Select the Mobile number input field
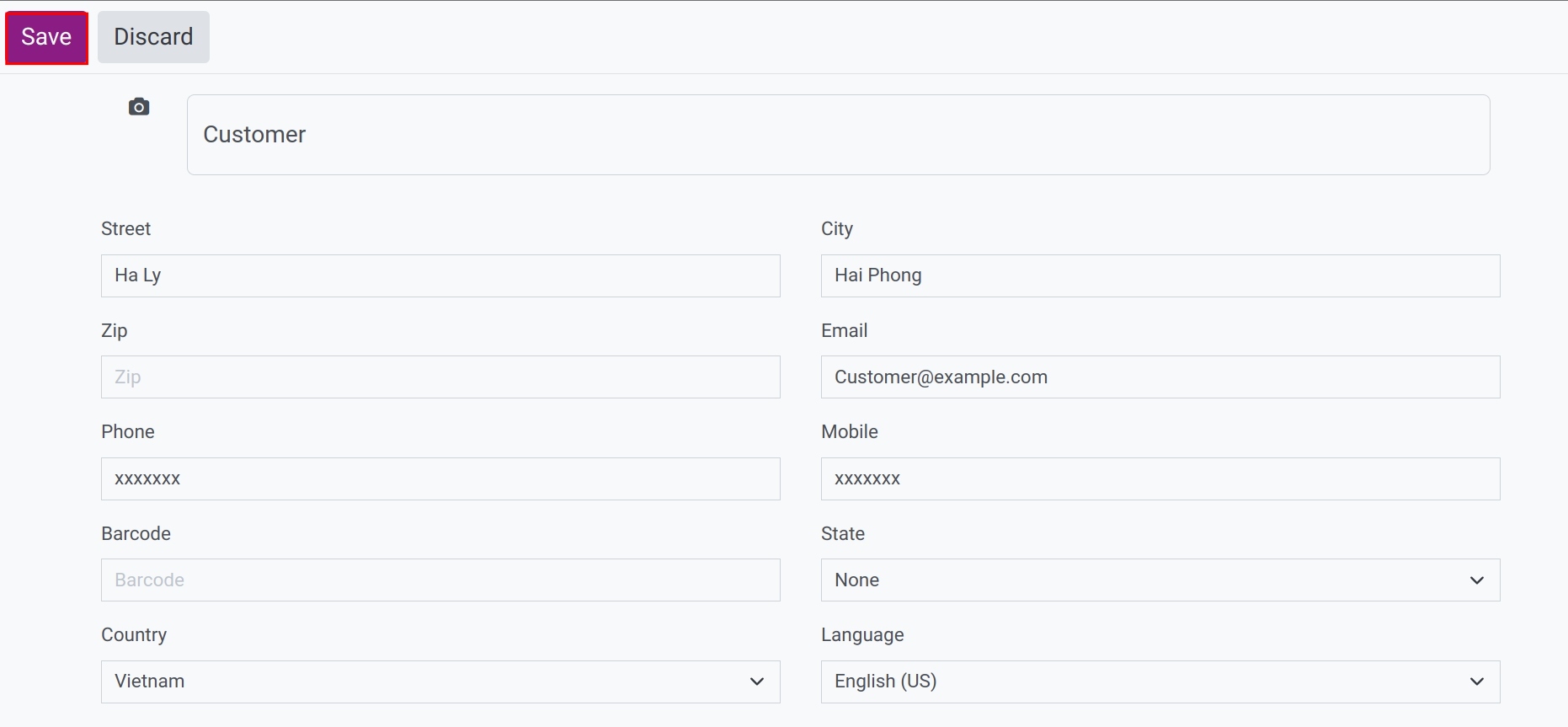The width and height of the screenshot is (1568, 727). [1160, 478]
